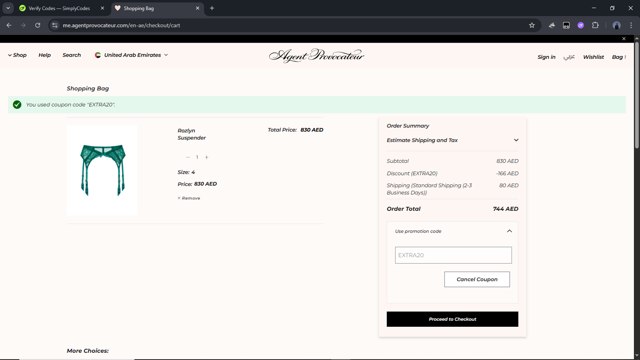This screenshot has width=640, height=360.
Task: Open browser profile avatar
Action: pos(616,25)
